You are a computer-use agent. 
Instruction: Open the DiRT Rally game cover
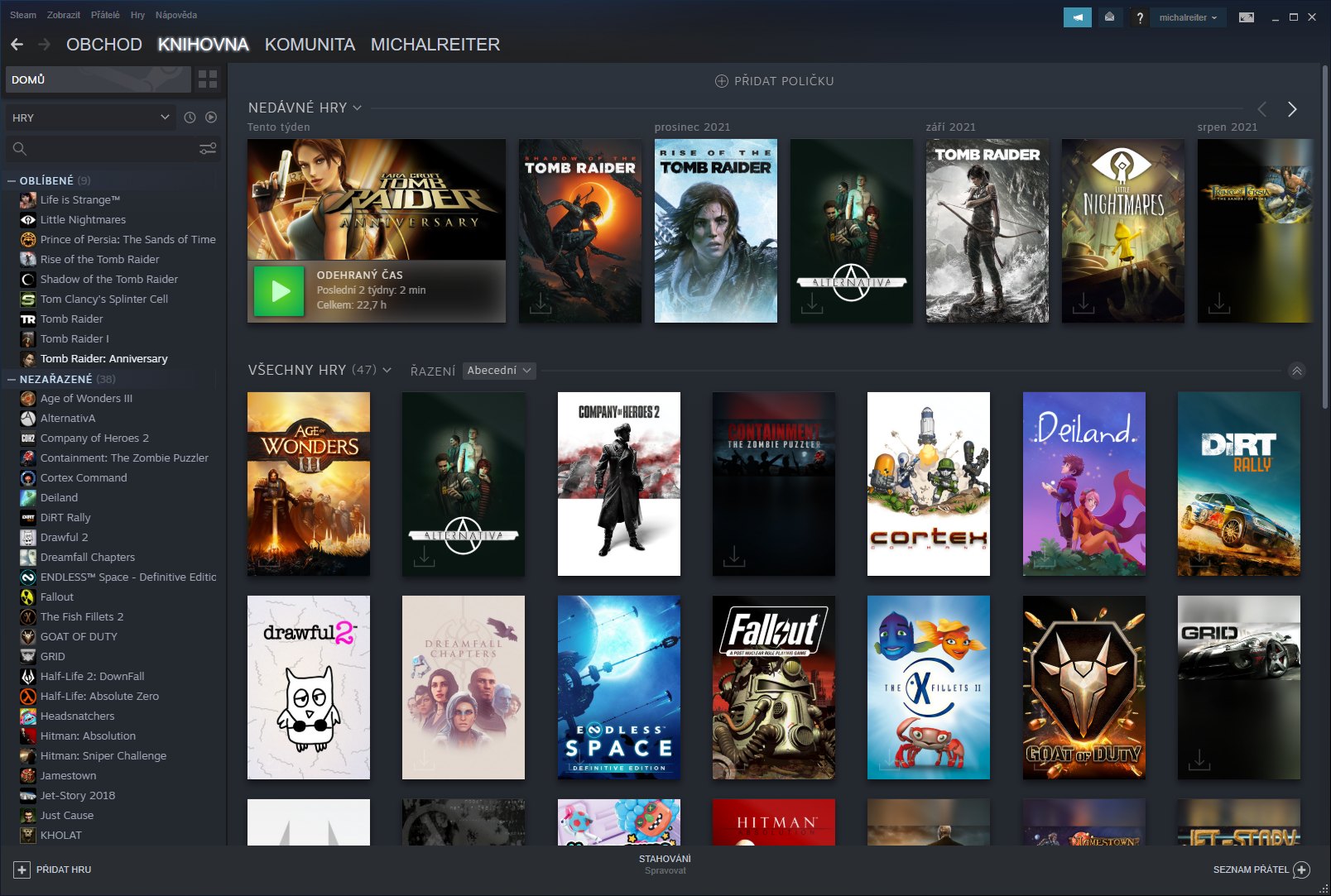pos(1239,484)
